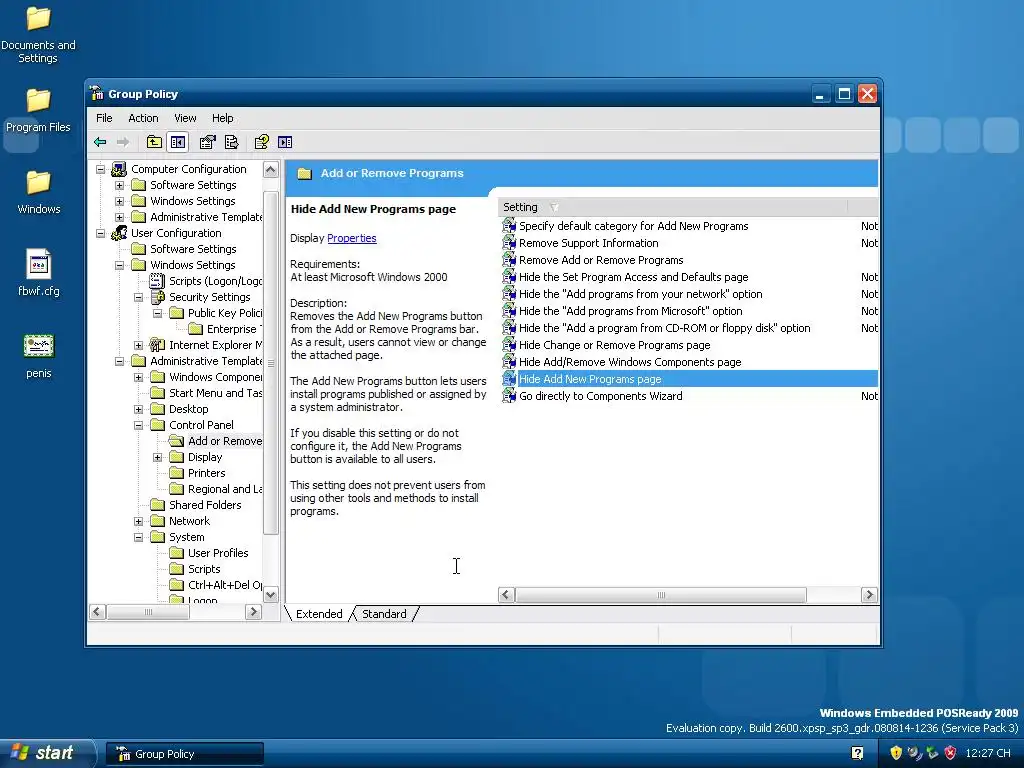1024x768 pixels.
Task: Select 'Remove Add or Remove Programs' setting
Action: [601, 260]
